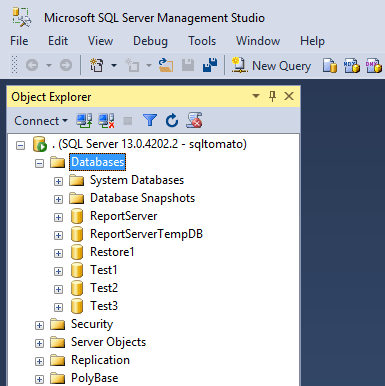Viewport: 385px width, 386px height.
Task: Open the navigate backward history dropdown
Action: click(49, 65)
